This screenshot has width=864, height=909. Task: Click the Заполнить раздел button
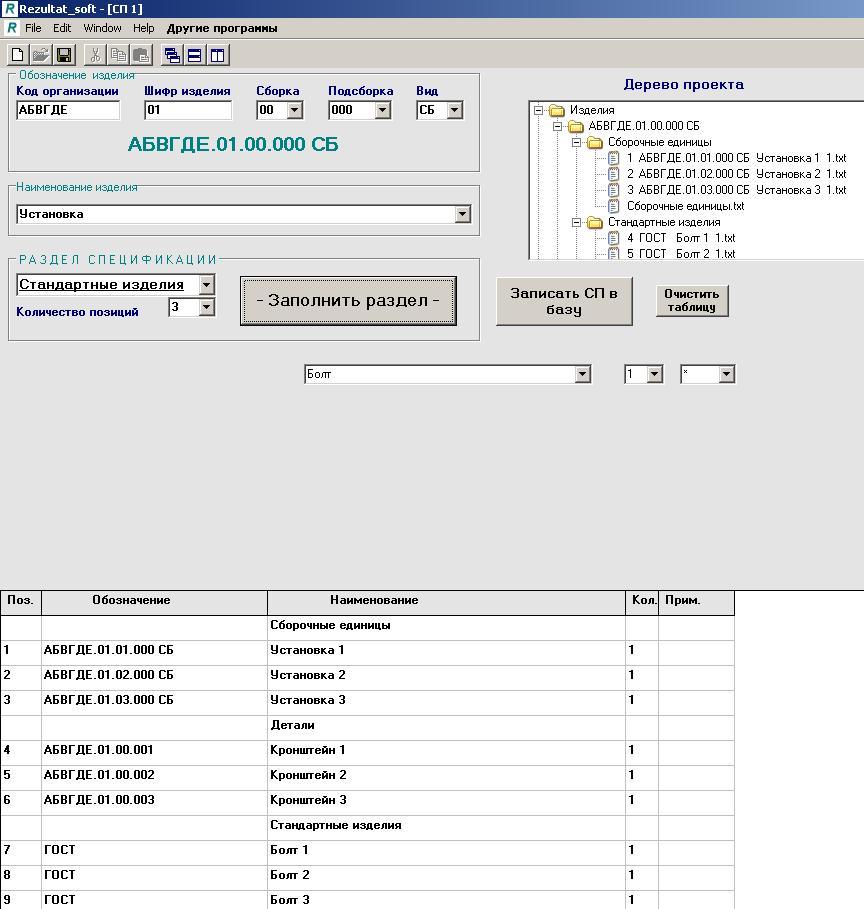click(348, 301)
